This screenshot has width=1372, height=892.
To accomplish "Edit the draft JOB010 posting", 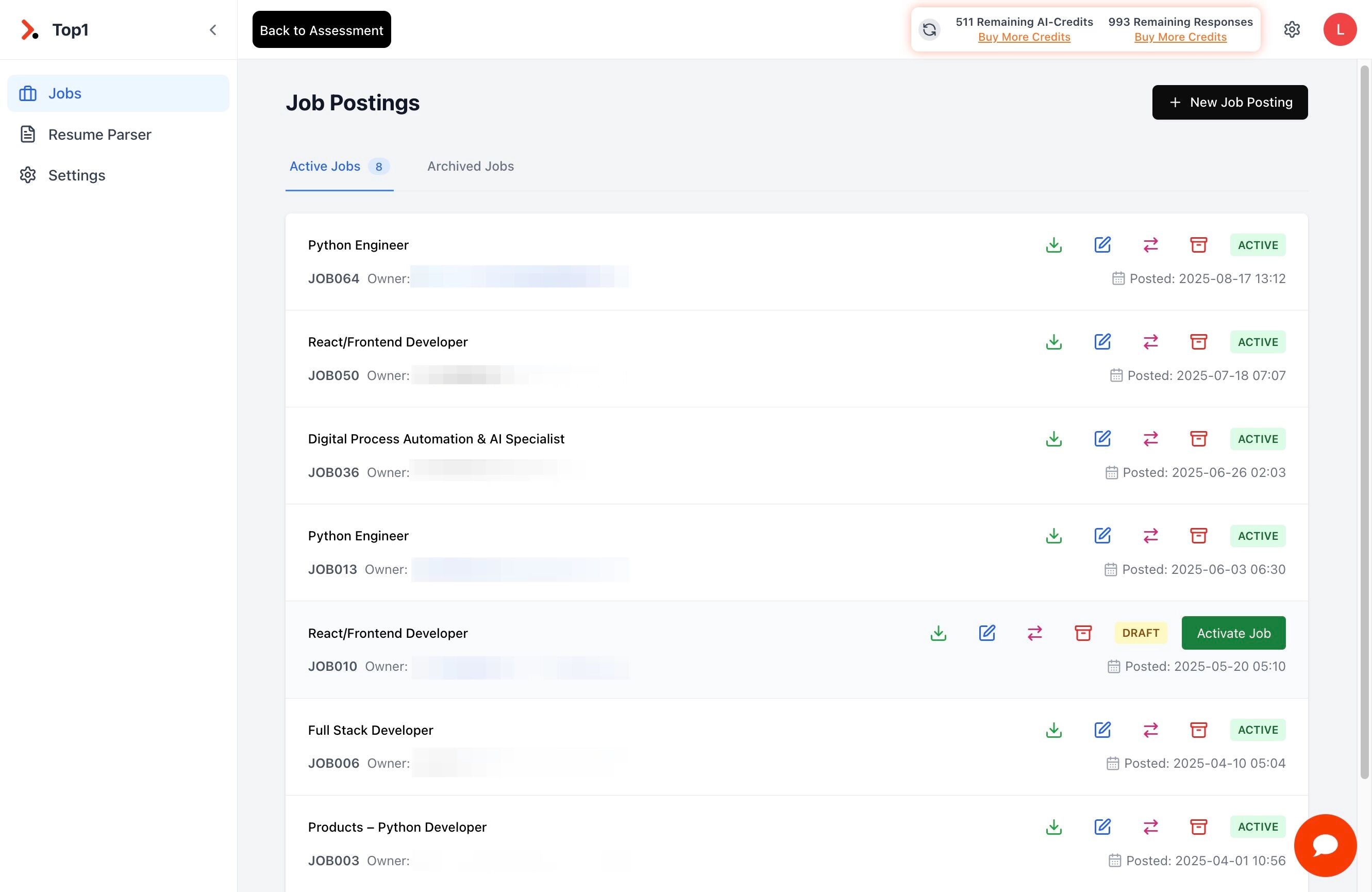I will [x=987, y=633].
